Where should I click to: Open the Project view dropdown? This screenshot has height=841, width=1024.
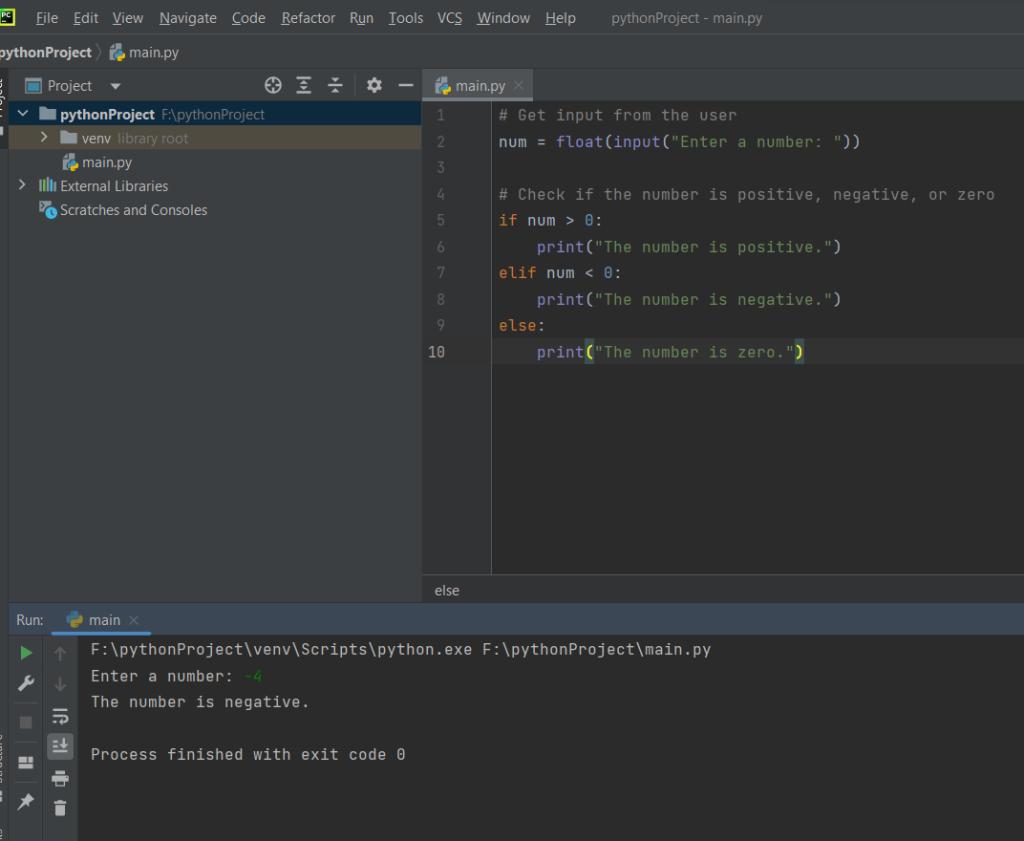pyautogui.click(x=115, y=87)
